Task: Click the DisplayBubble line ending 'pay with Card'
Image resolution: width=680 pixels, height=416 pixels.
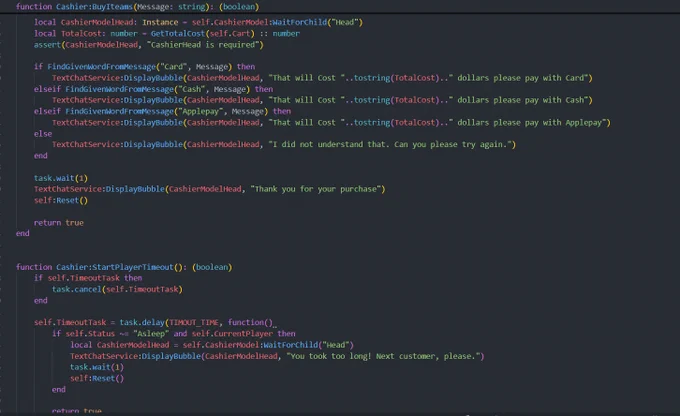Action: pos(322,78)
